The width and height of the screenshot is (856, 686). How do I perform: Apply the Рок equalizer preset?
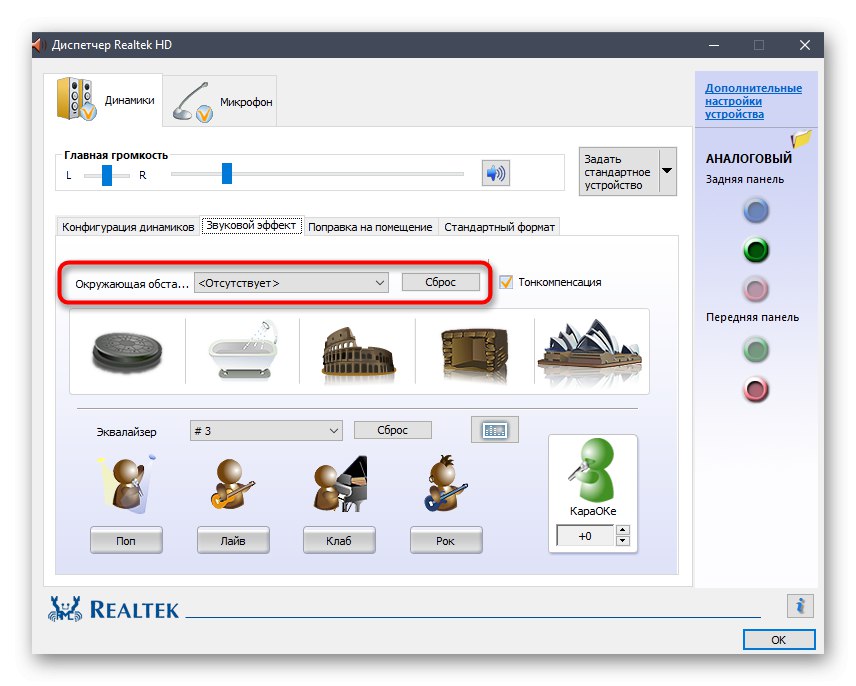(x=446, y=540)
